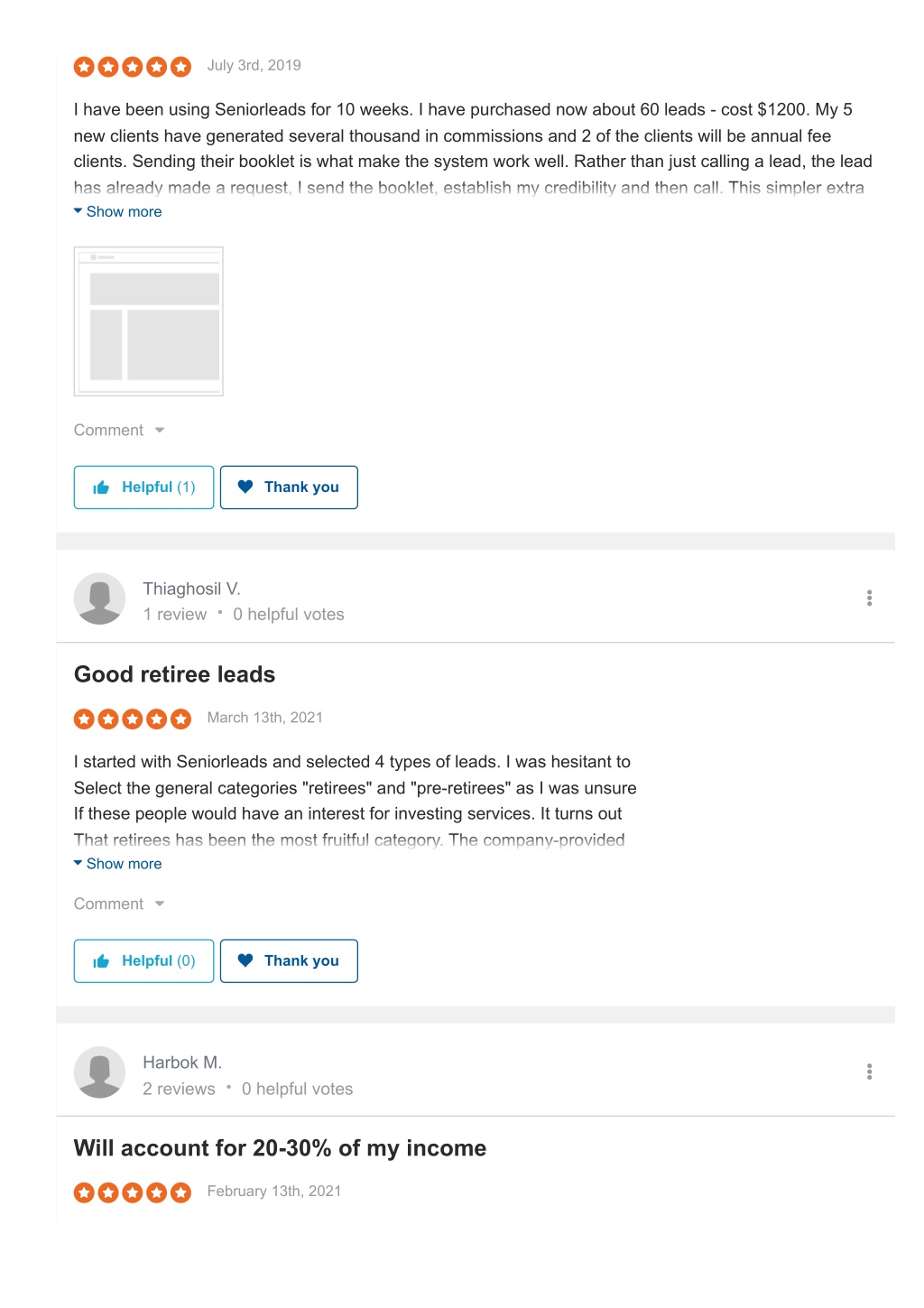Open the attached review image thumbnail
This screenshot has width=924, height=1308.
148,321
